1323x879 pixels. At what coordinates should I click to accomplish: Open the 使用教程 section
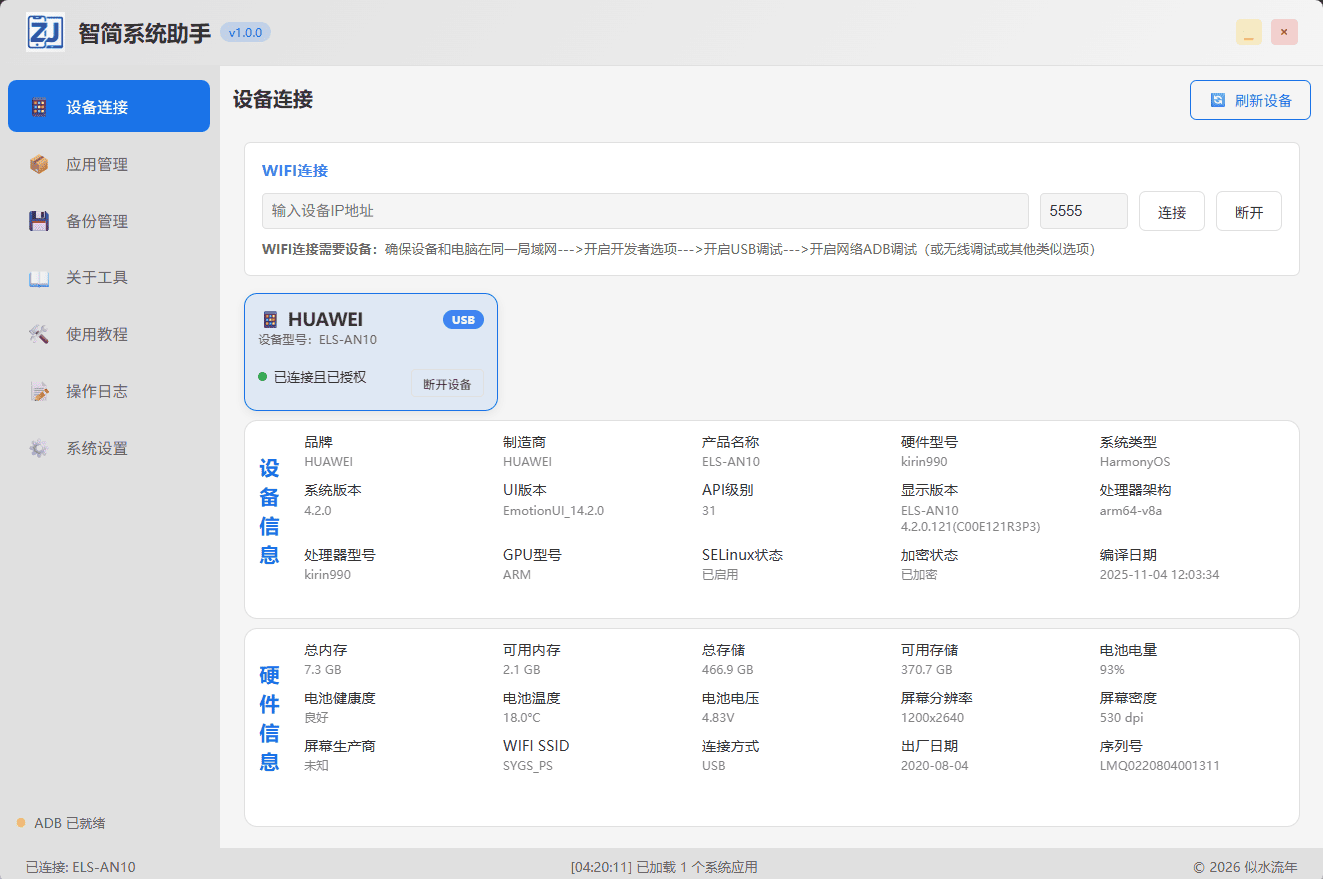click(x=109, y=335)
